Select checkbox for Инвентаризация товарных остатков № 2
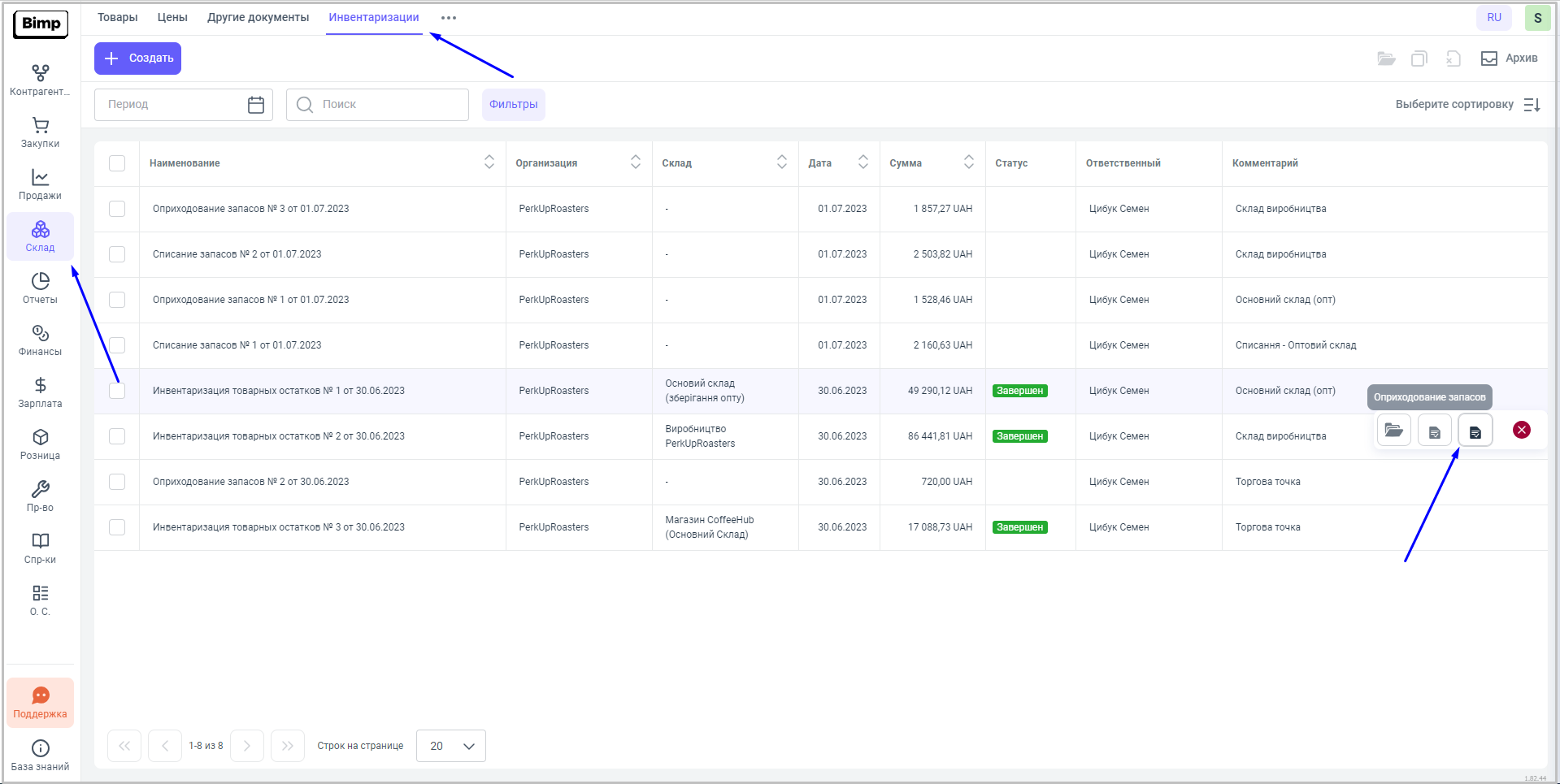 pos(117,436)
